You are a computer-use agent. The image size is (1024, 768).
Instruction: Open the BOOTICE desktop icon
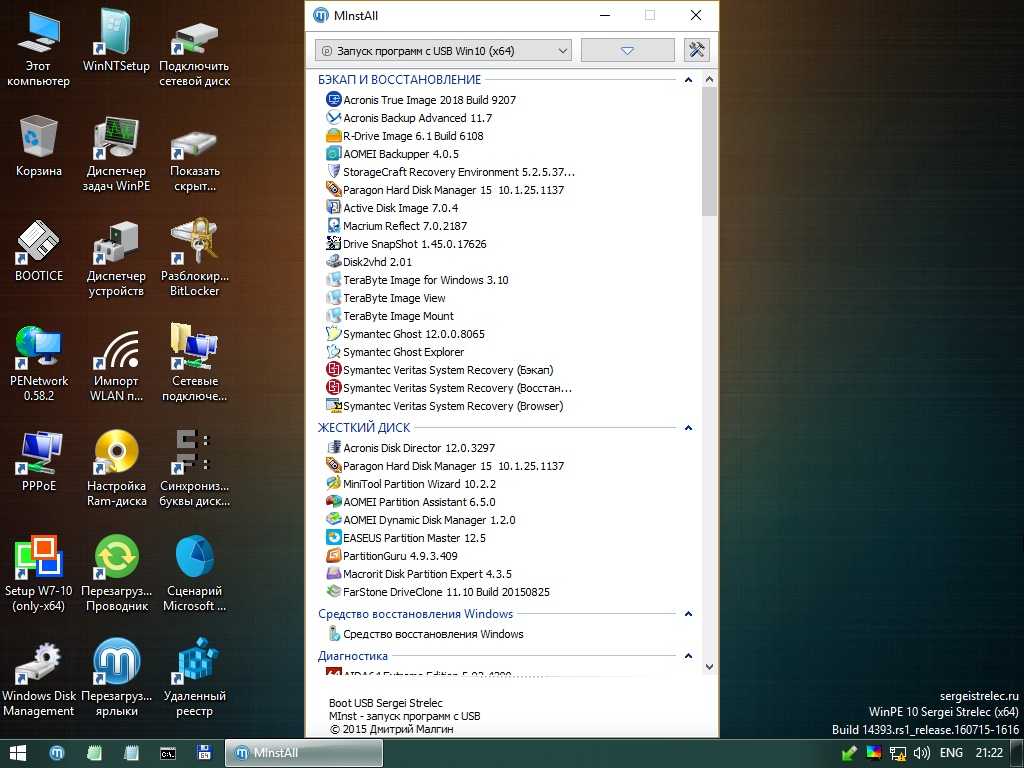(38, 245)
